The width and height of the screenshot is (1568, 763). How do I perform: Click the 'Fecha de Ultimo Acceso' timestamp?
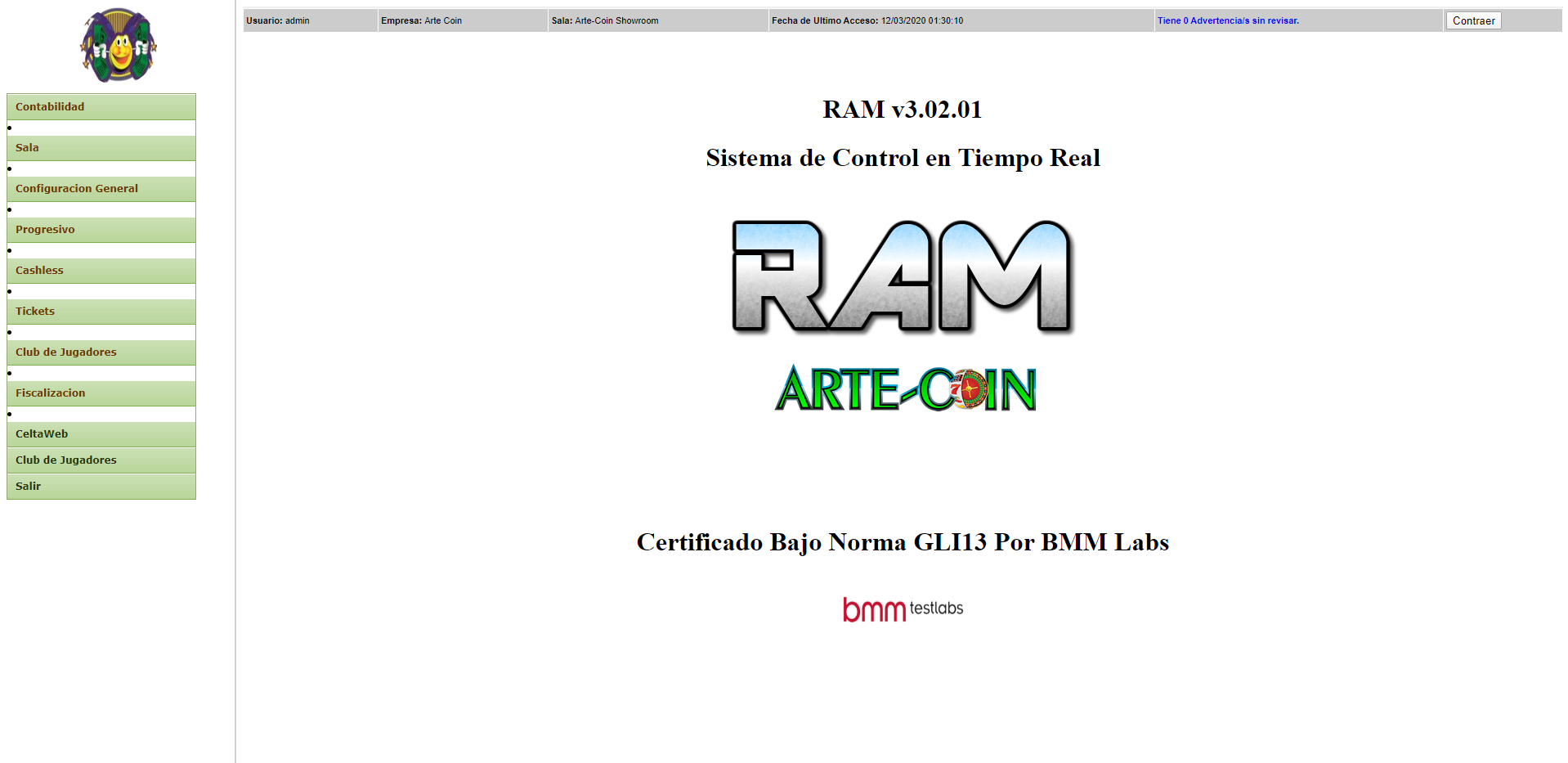pyautogui.click(x=867, y=21)
